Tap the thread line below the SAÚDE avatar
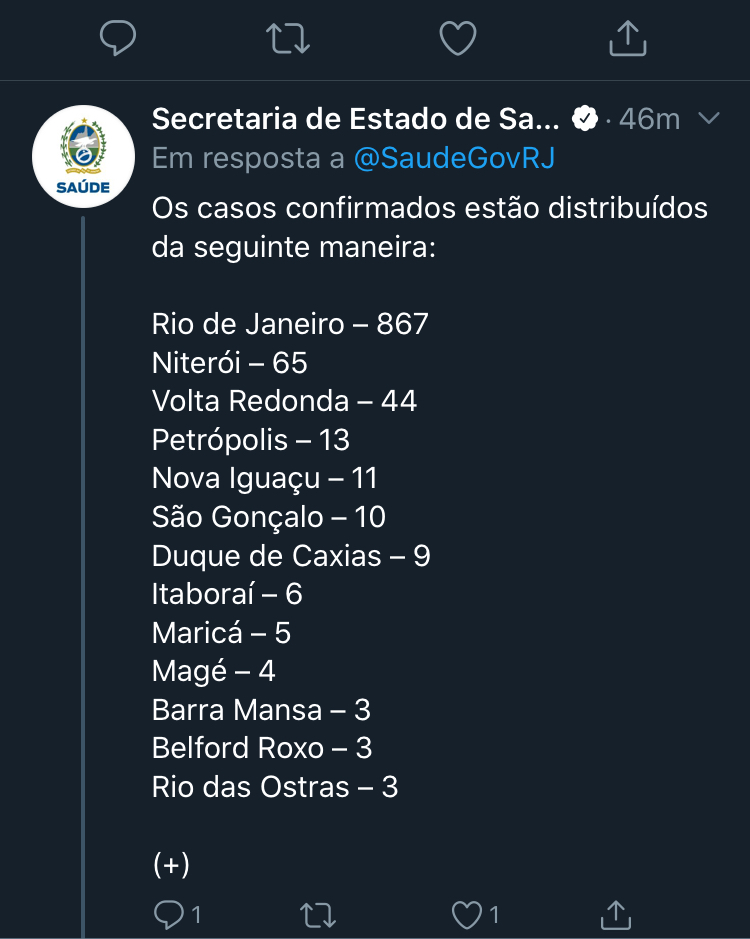Viewport: 750px width, 939px height. [x=83, y=577]
